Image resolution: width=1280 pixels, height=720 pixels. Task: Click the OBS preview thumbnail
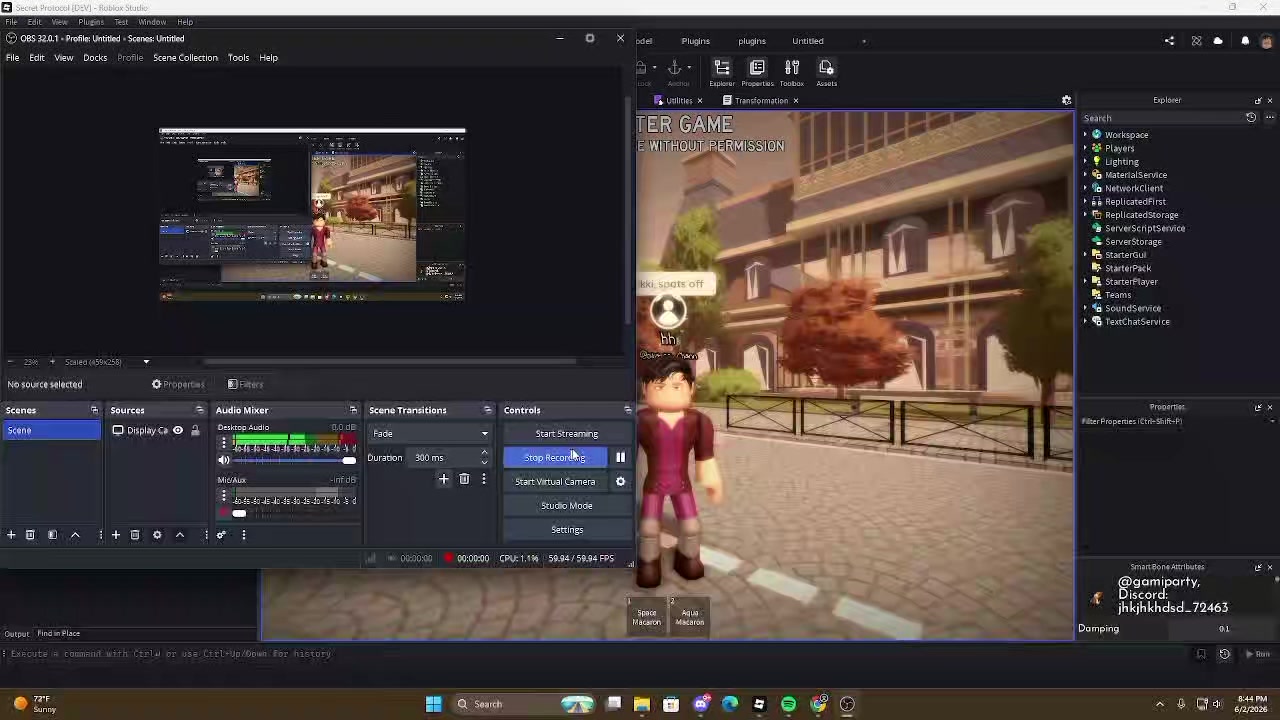[x=312, y=215]
